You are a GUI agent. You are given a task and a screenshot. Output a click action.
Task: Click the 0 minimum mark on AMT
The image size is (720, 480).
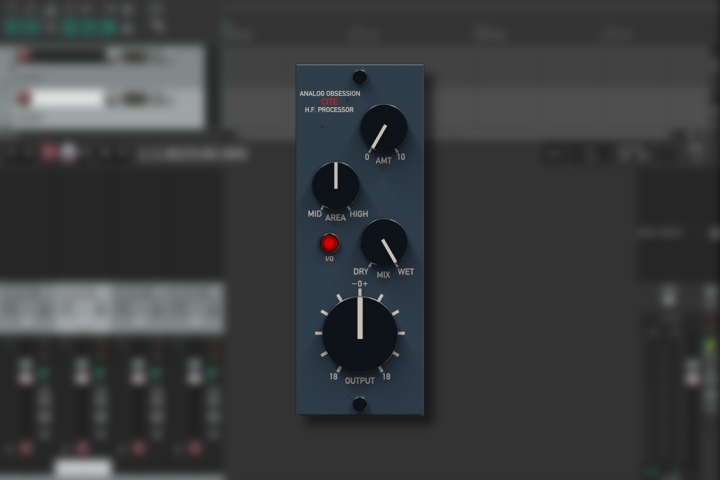coord(367,157)
